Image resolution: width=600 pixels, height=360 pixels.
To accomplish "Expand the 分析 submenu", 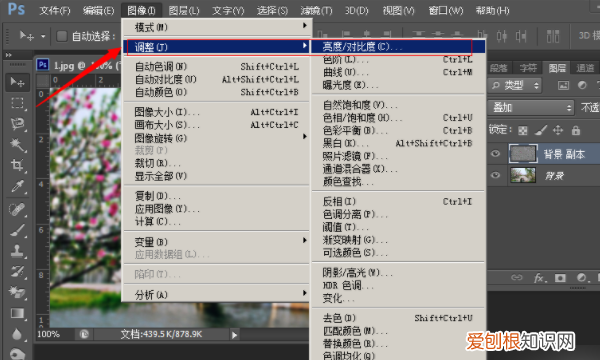I will point(217,294).
